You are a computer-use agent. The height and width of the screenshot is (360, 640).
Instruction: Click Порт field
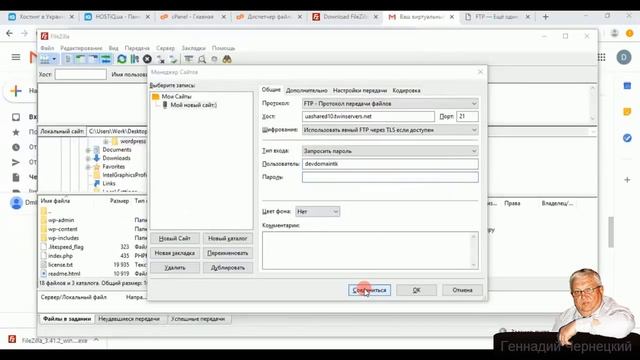point(467,116)
